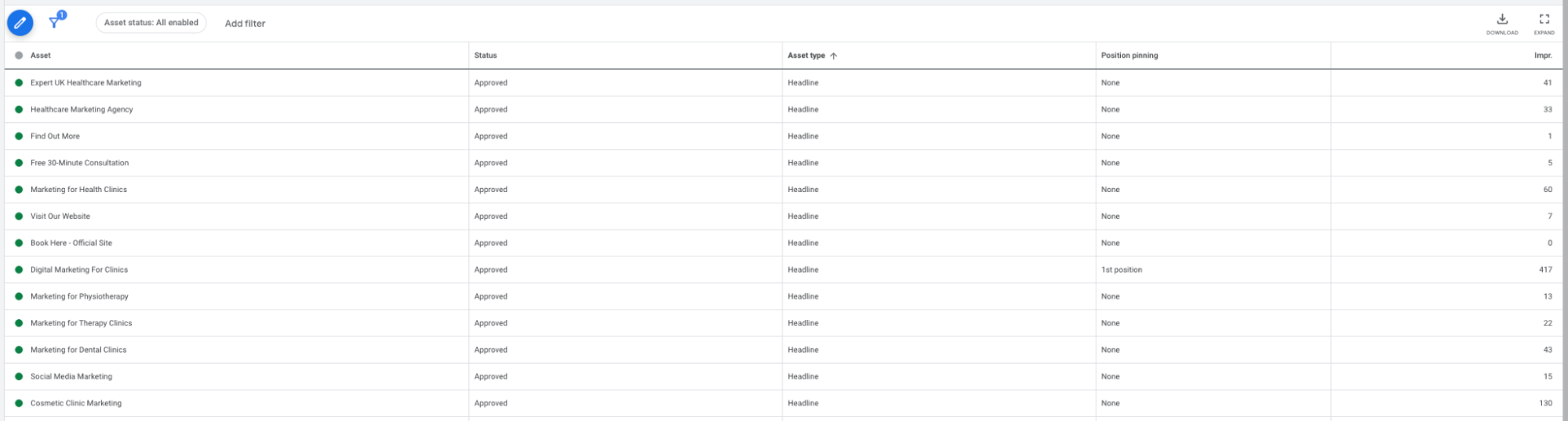Click the Asset type sort arrow

tap(834, 56)
